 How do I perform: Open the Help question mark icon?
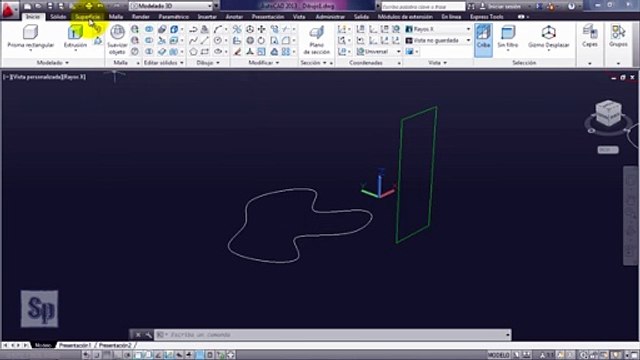(x=571, y=6)
